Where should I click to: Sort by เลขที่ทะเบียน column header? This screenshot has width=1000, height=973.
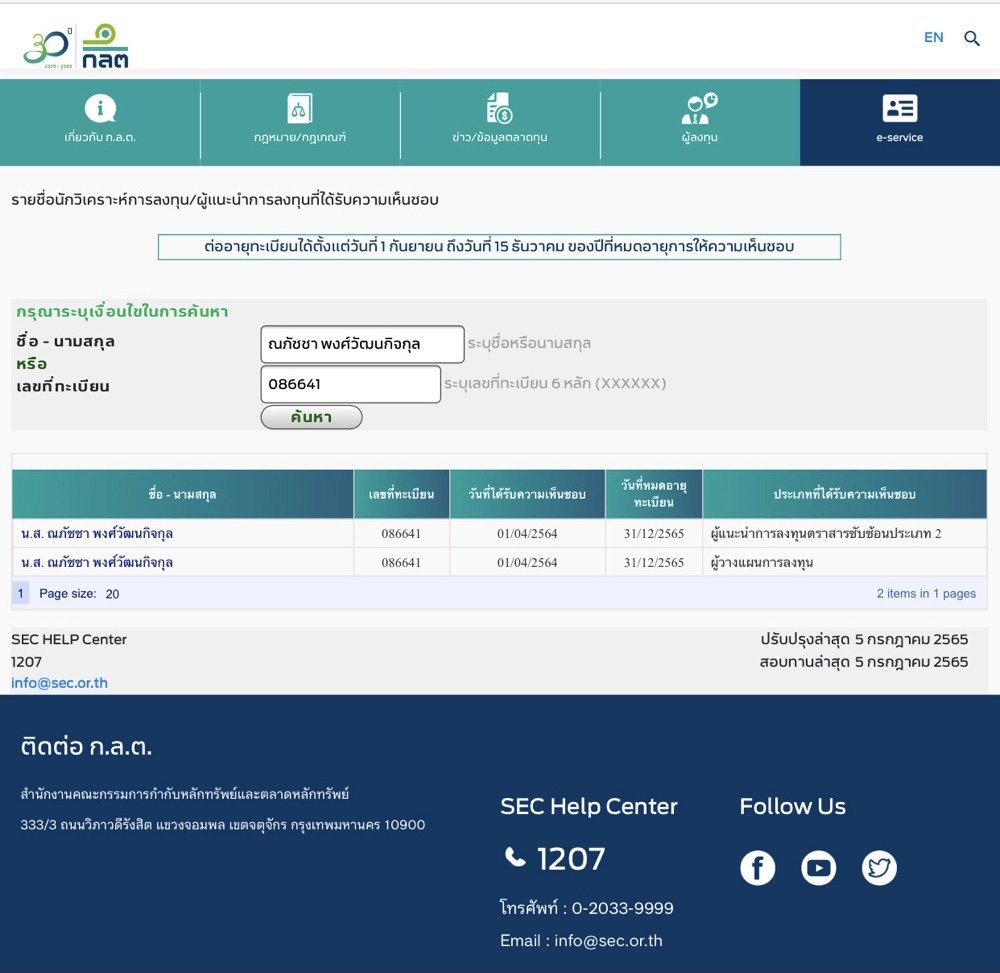401,494
